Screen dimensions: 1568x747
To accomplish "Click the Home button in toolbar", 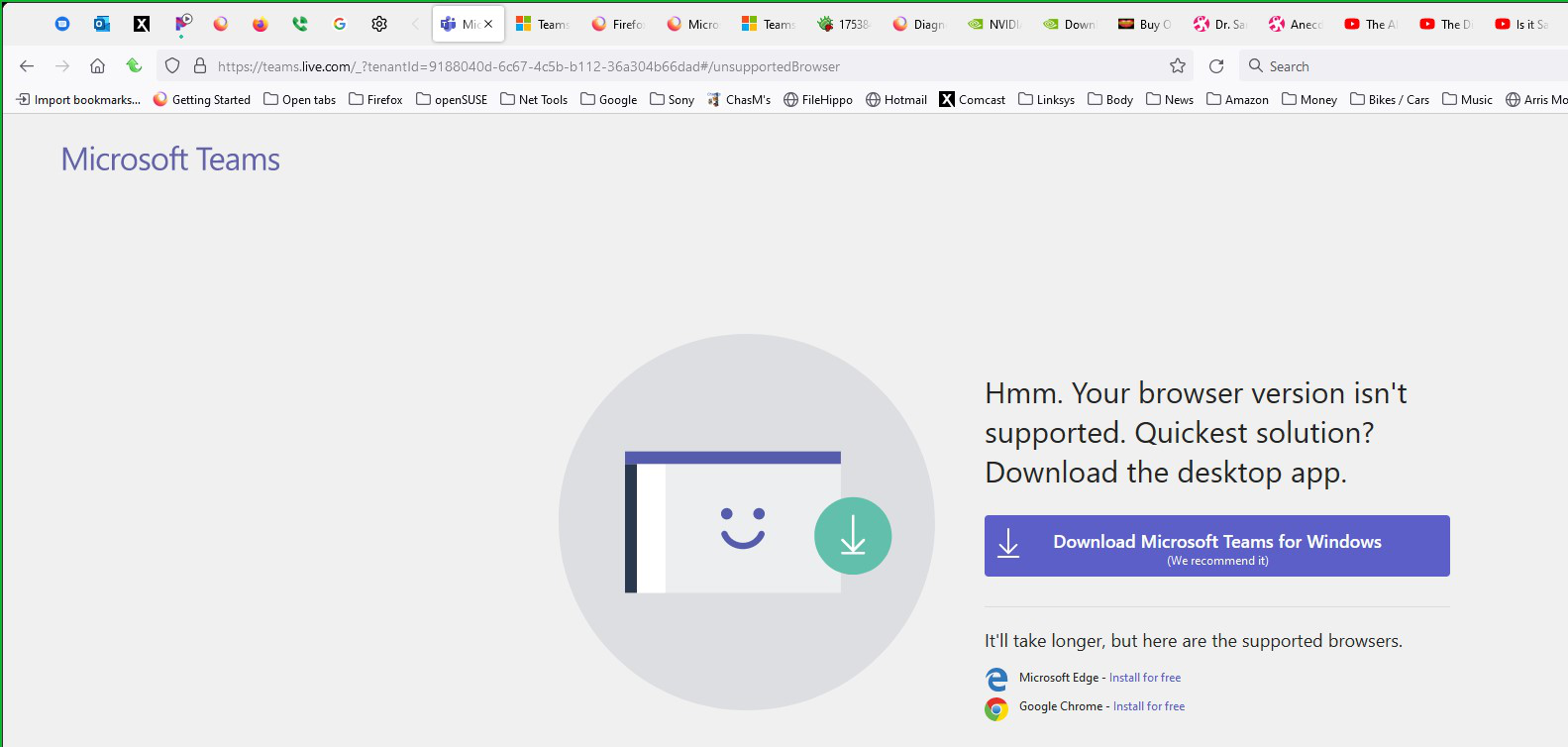I will point(97,66).
